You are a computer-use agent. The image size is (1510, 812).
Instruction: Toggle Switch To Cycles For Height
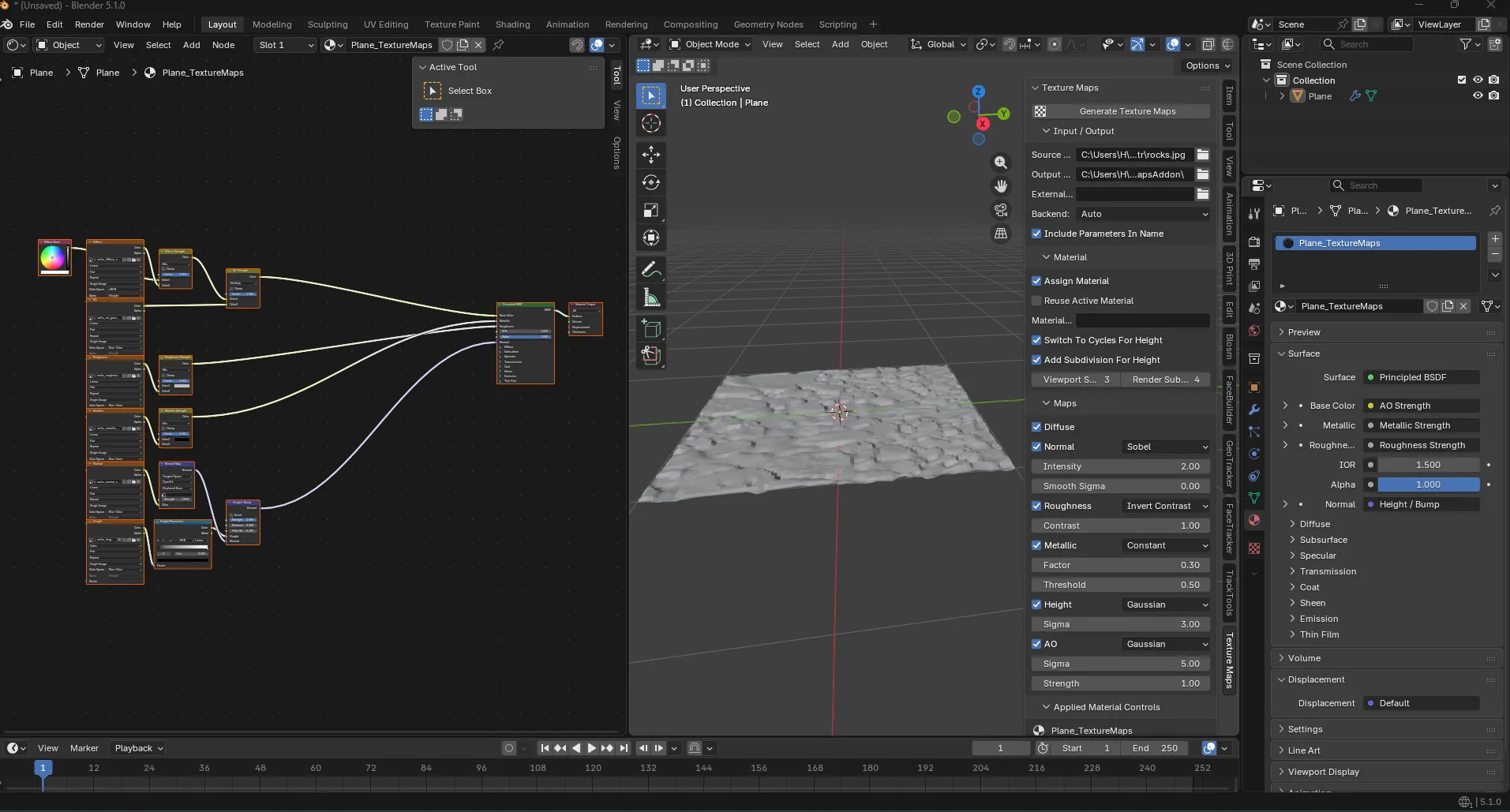(1036, 340)
